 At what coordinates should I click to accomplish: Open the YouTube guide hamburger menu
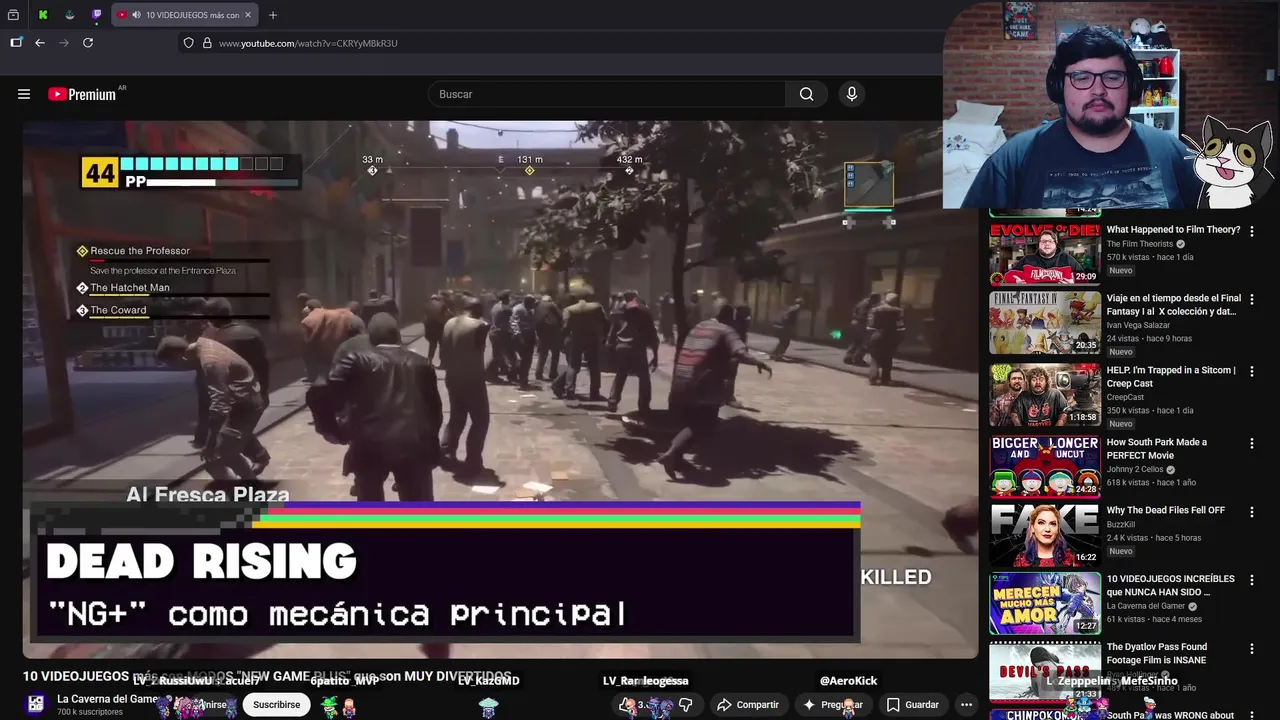pyautogui.click(x=24, y=94)
